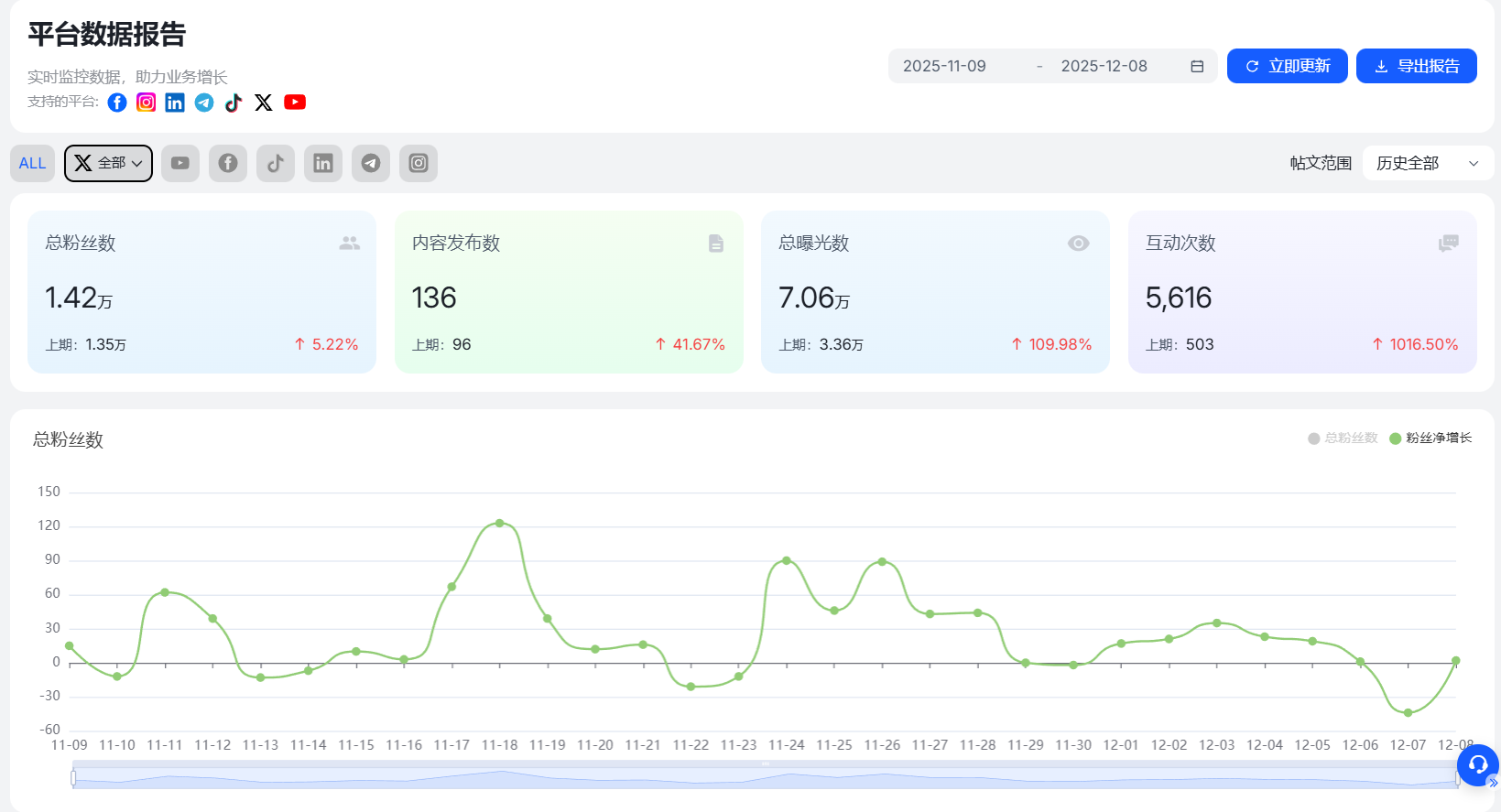Click the end date field 2025-12-08
This screenshot has height=812, width=1501.
[x=1104, y=66]
